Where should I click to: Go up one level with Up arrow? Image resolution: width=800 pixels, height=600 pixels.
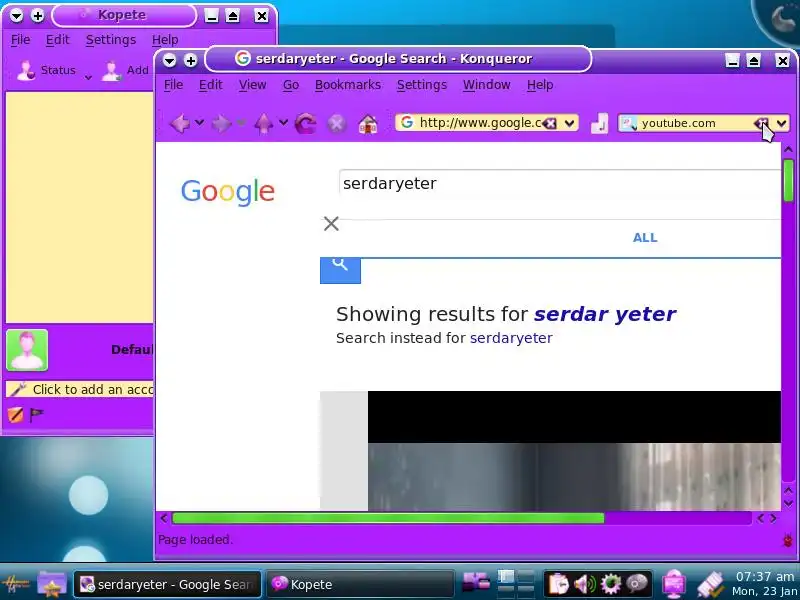pos(264,123)
